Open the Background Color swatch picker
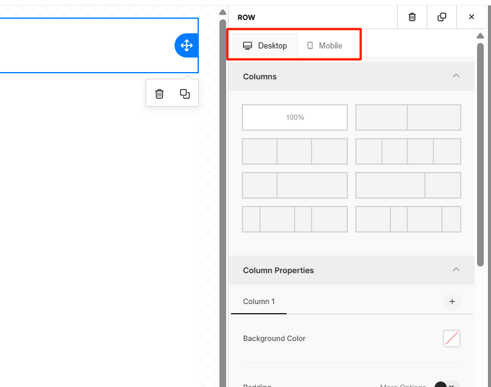 [451, 339]
